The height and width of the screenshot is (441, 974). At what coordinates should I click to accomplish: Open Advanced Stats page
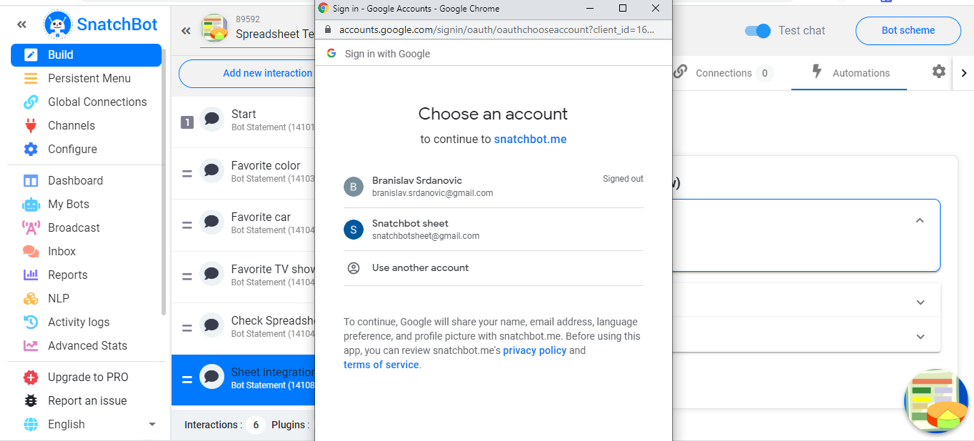88,345
